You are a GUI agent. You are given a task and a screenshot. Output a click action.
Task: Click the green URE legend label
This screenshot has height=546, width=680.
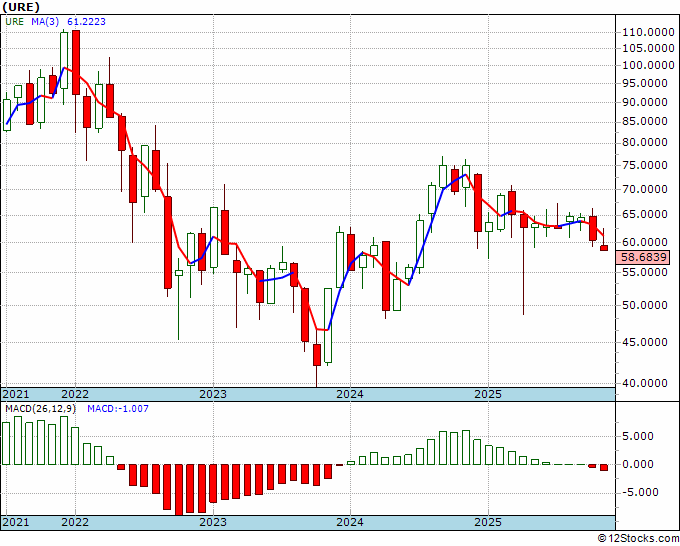tap(14, 22)
